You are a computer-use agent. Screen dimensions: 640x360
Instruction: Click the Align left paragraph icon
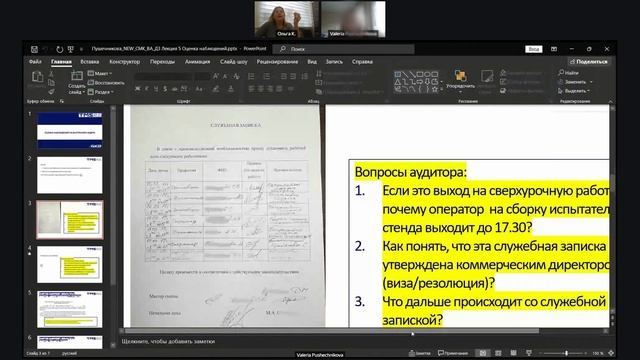click(x=251, y=89)
